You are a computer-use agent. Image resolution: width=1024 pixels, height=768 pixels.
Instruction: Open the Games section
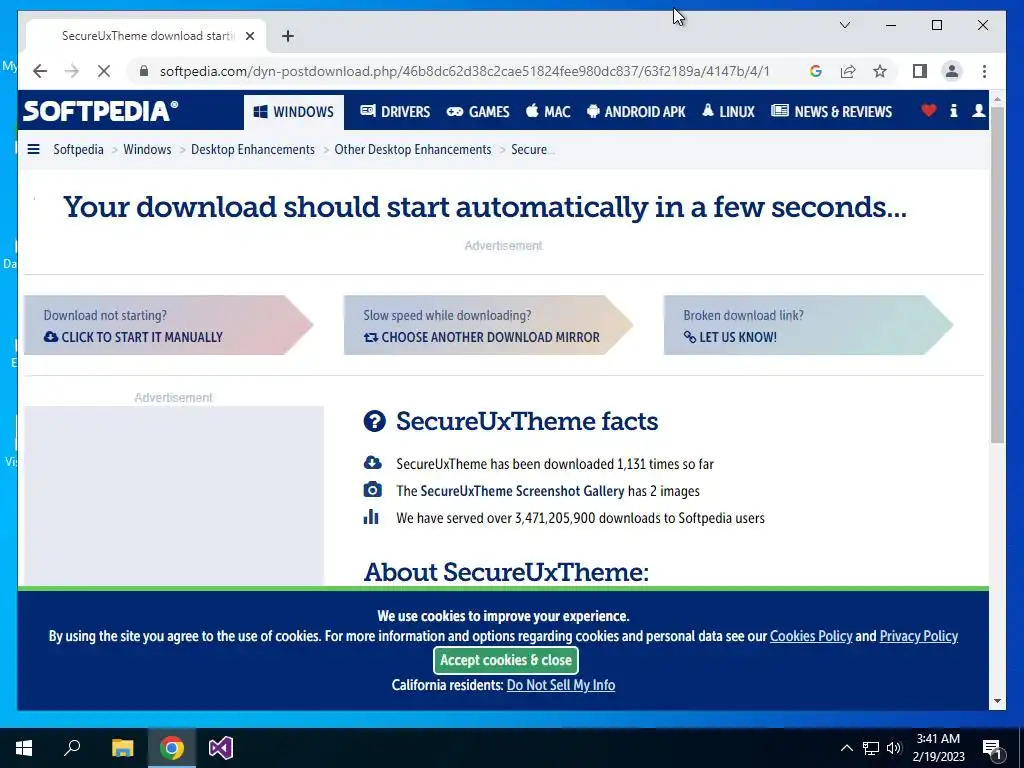477,112
